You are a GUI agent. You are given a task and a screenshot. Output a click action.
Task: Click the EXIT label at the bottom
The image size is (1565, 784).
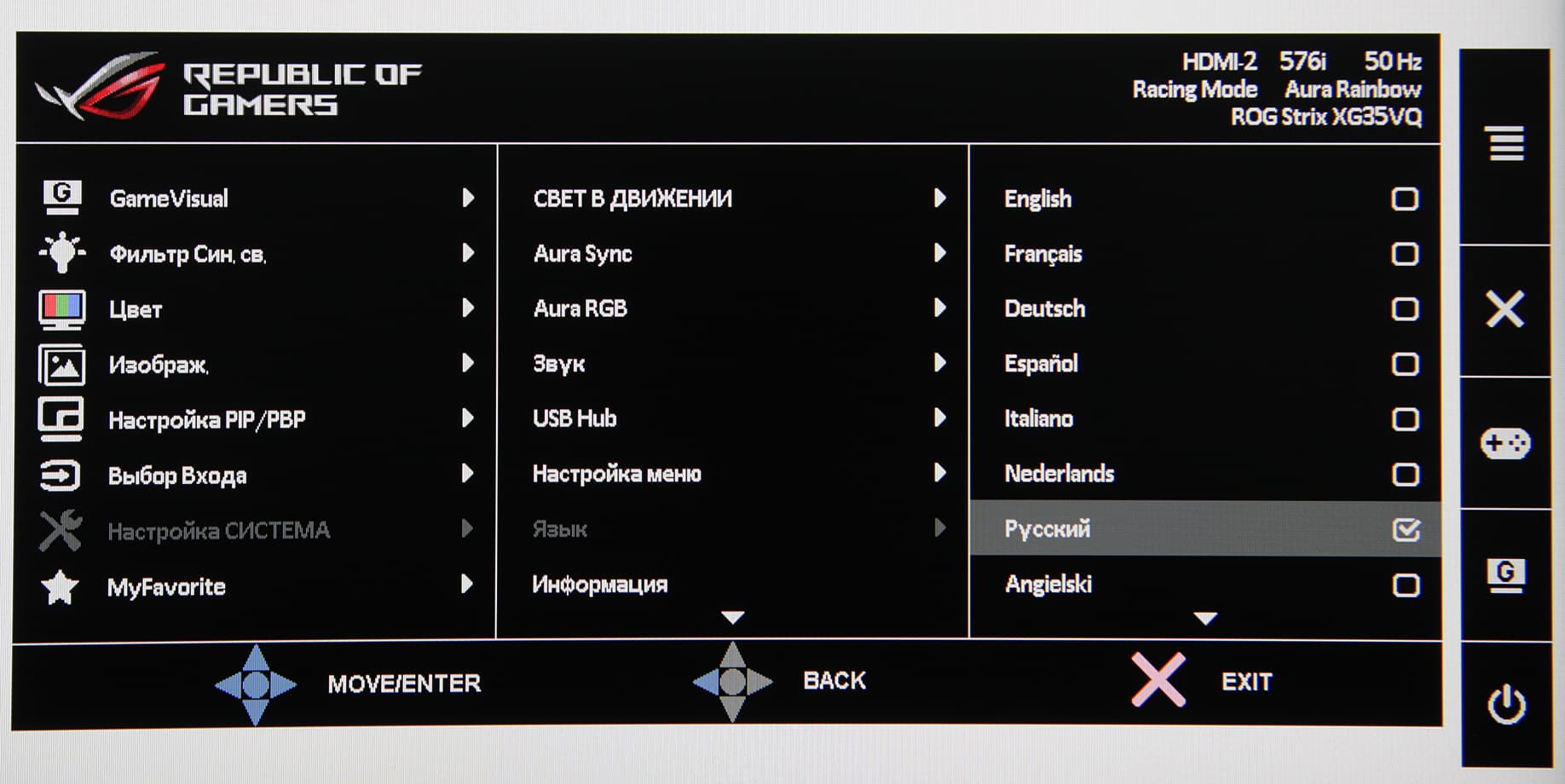[x=1246, y=682]
